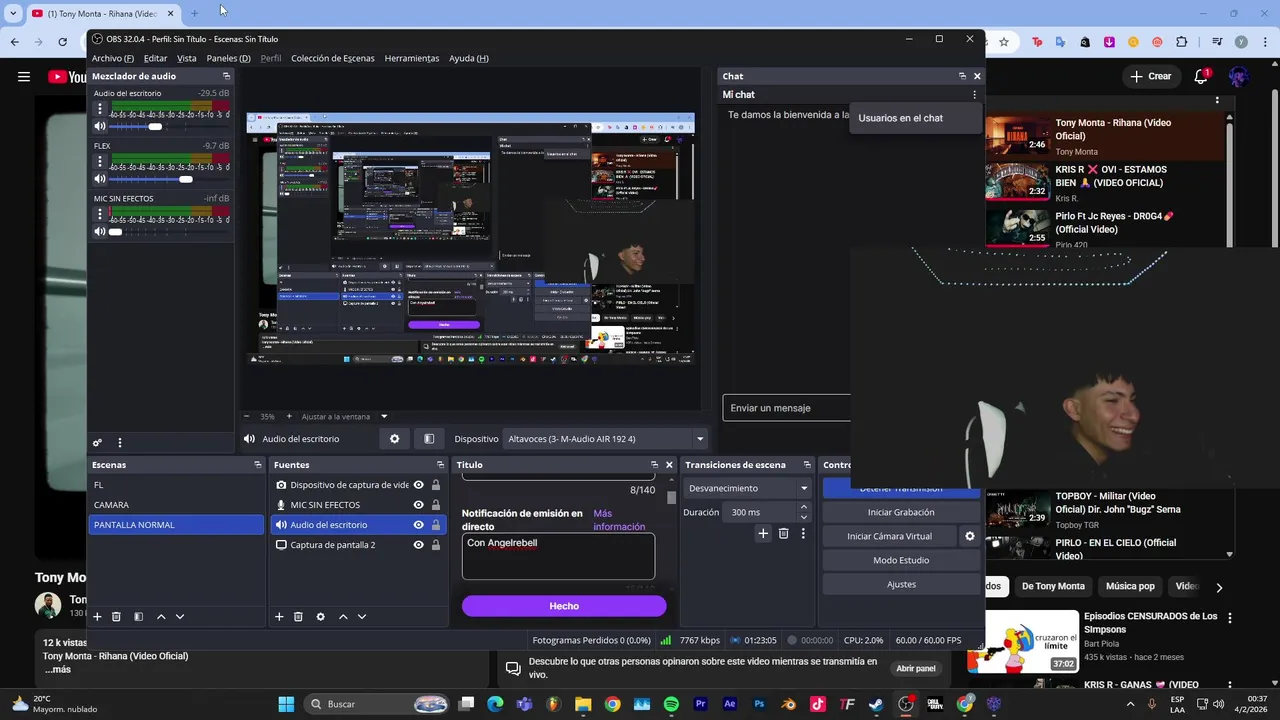Mute the Audio del escritorio mixer channel
Viewport: 1280px width, 720px height.
click(100, 126)
